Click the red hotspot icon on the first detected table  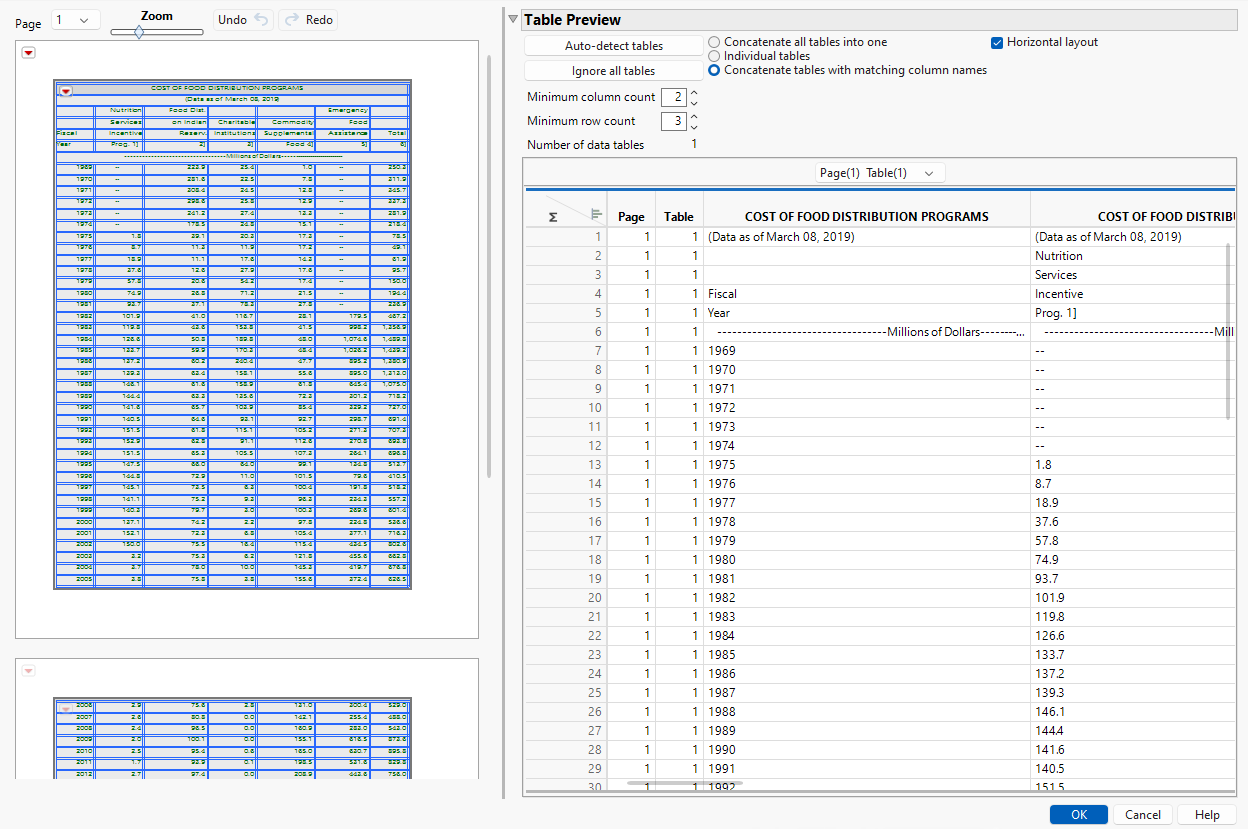(66, 91)
